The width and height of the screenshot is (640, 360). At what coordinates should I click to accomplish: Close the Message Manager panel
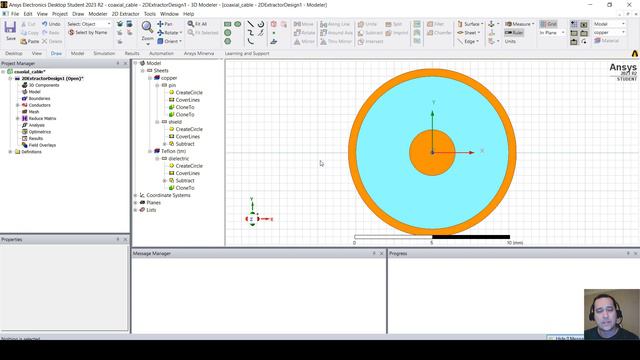[x=382, y=254]
